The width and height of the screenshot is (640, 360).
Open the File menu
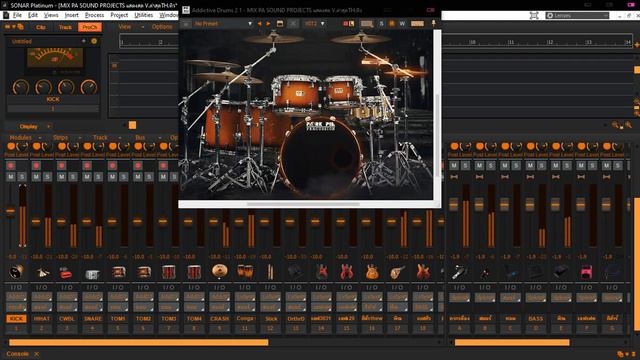[17, 15]
